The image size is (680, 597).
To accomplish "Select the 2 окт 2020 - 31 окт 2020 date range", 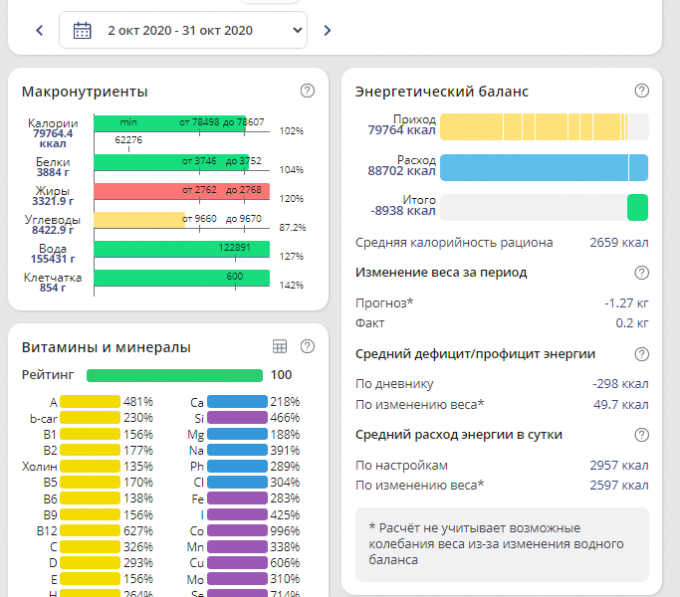I will (x=180, y=30).
